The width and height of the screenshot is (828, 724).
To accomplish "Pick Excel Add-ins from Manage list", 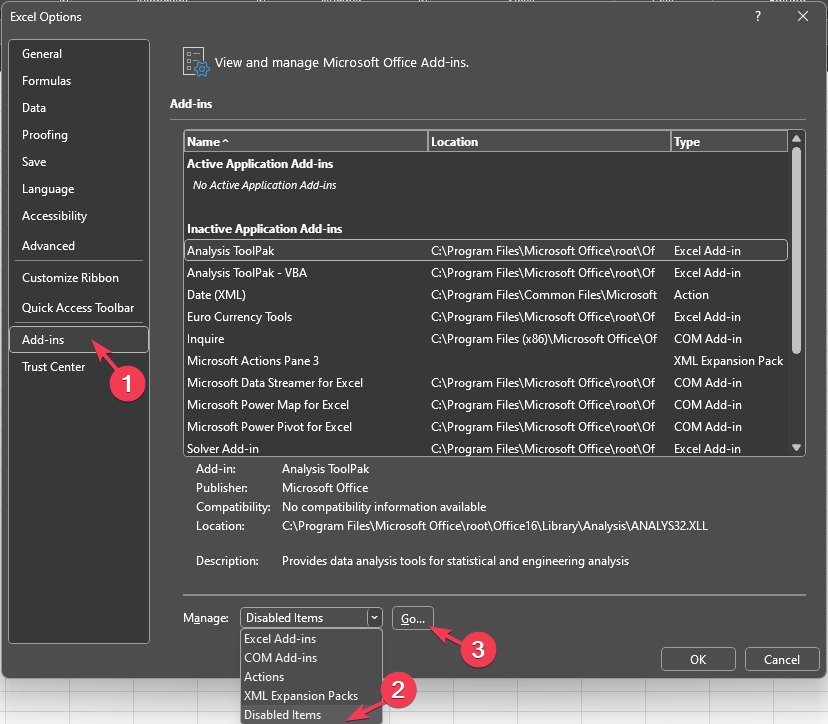I will 280,639.
